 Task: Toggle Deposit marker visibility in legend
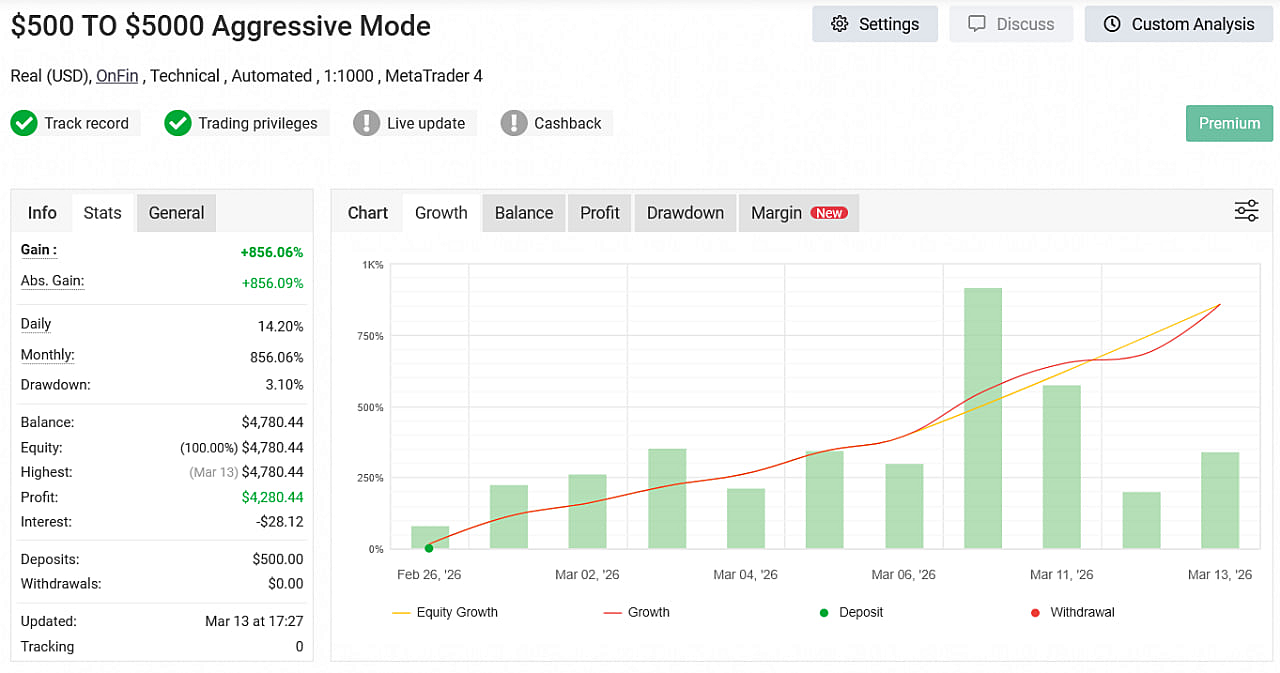pos(851,612)
